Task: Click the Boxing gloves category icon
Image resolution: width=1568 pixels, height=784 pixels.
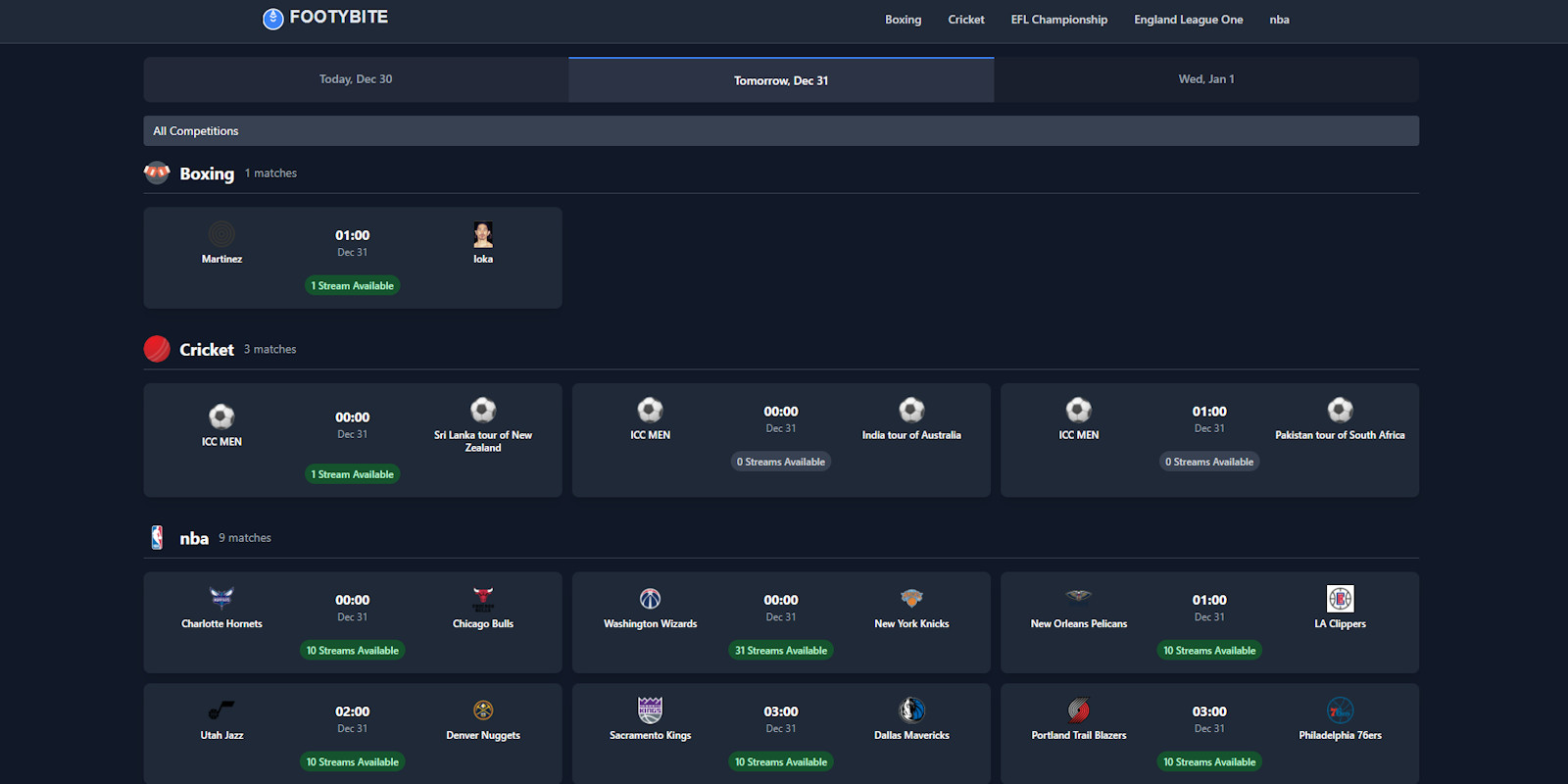Action: (157, 173)
